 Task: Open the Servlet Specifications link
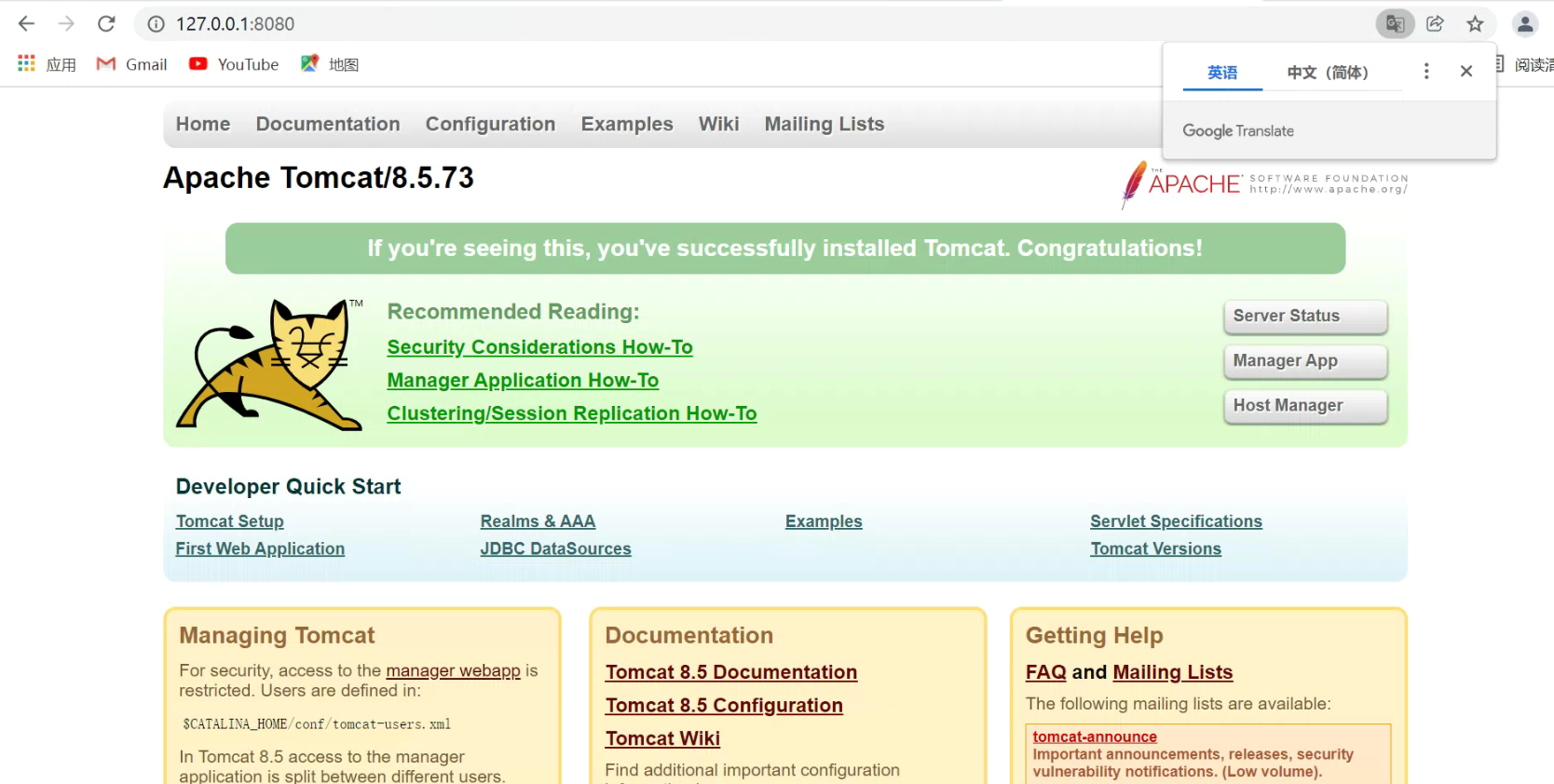pos(1176,521)
